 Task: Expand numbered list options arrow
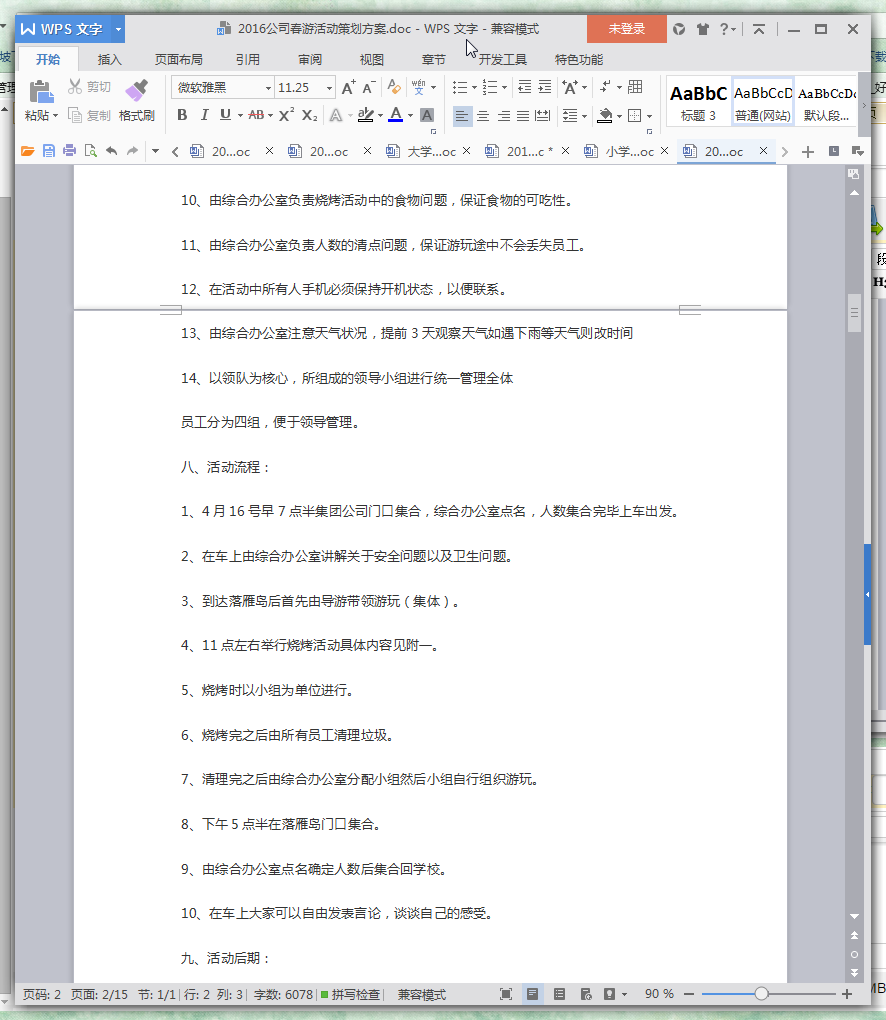tap(504, 87)
